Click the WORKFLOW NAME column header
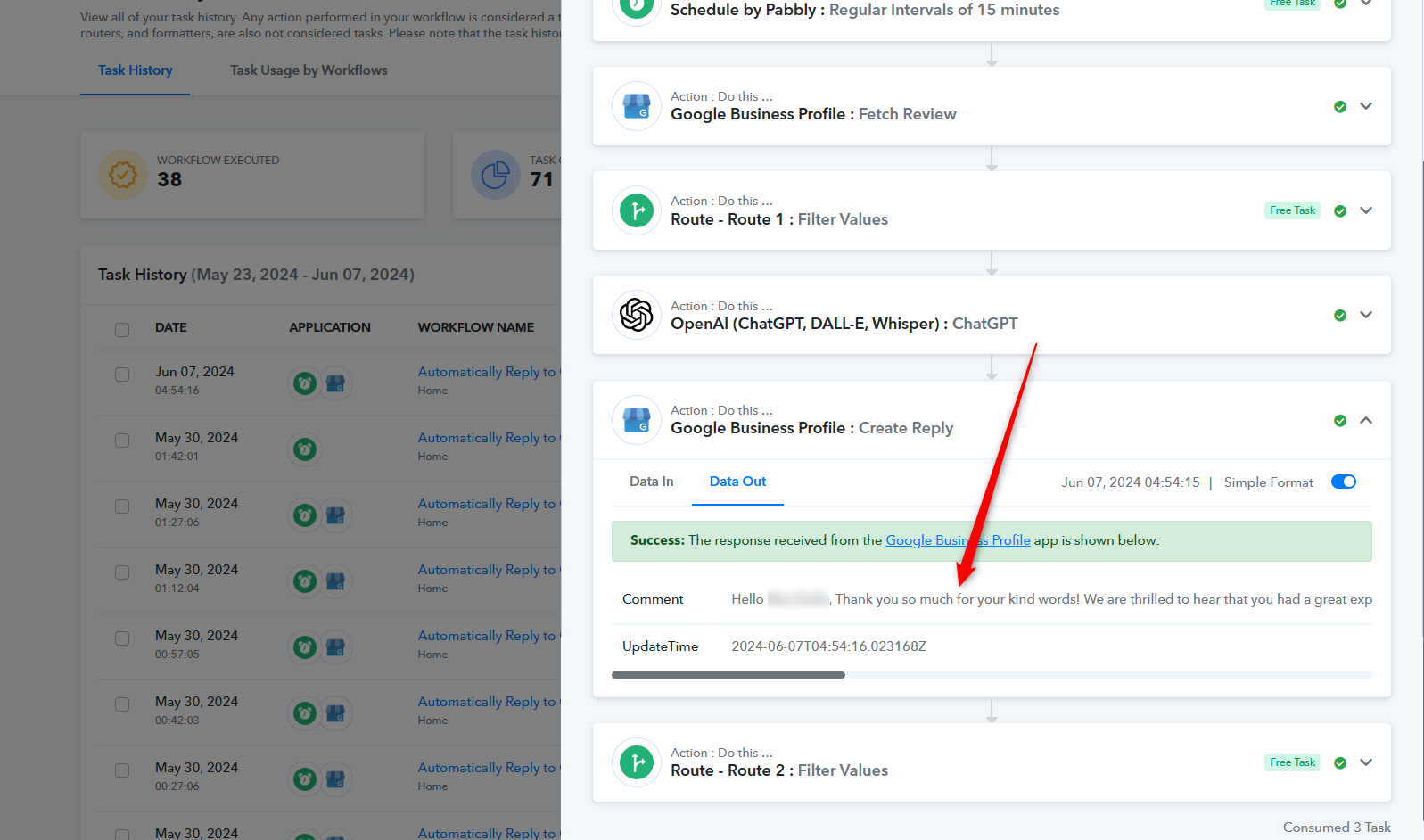 click(x=476, y=327)
